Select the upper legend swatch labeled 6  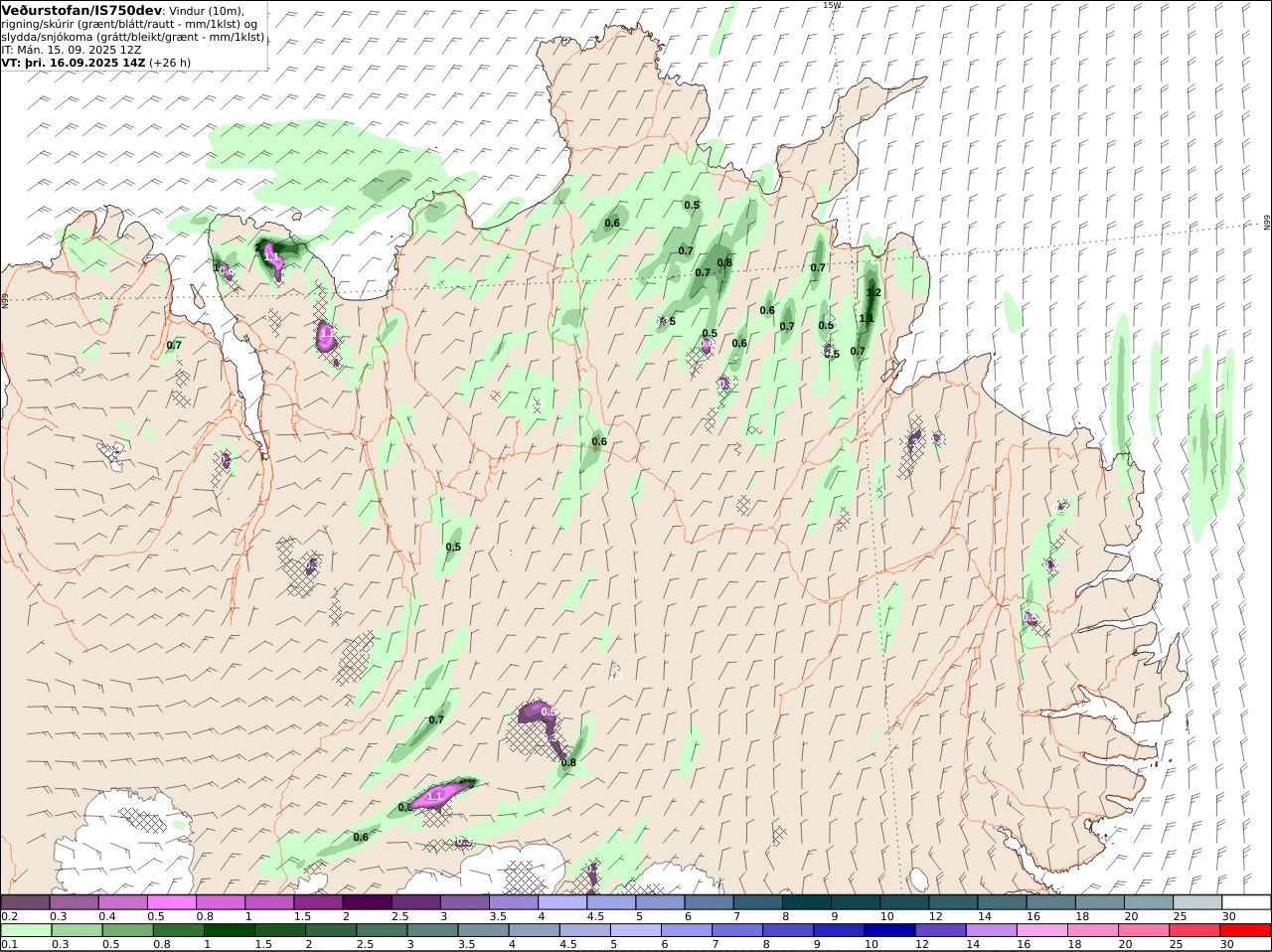[709, 902]
